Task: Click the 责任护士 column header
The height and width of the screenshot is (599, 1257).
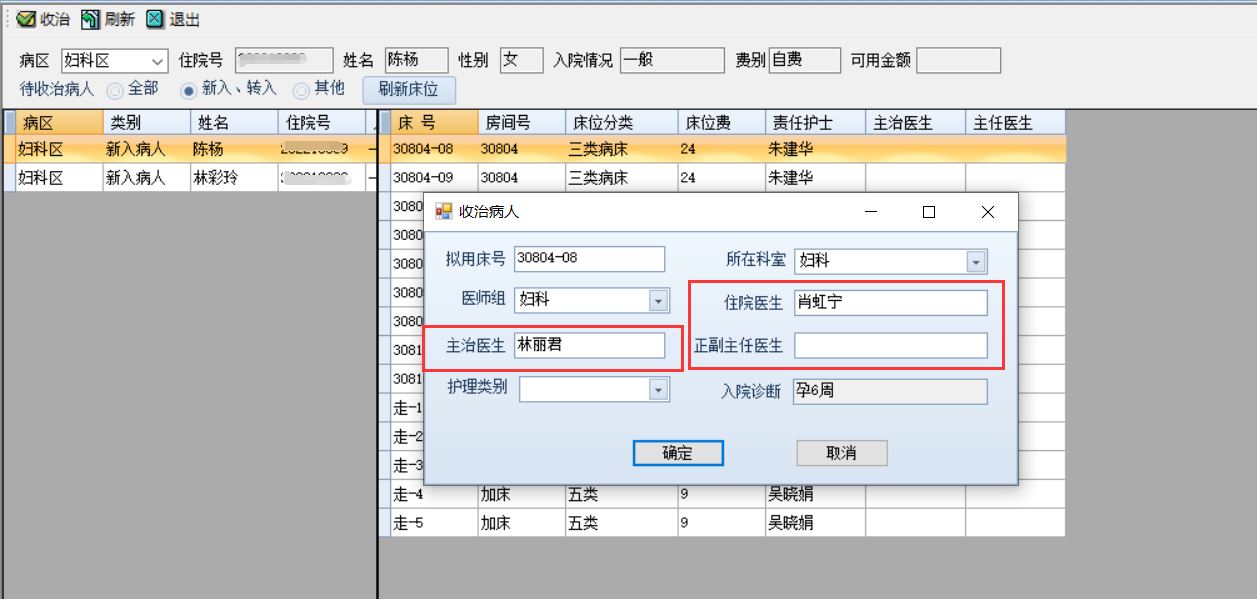Action: [x=816, y=123]
